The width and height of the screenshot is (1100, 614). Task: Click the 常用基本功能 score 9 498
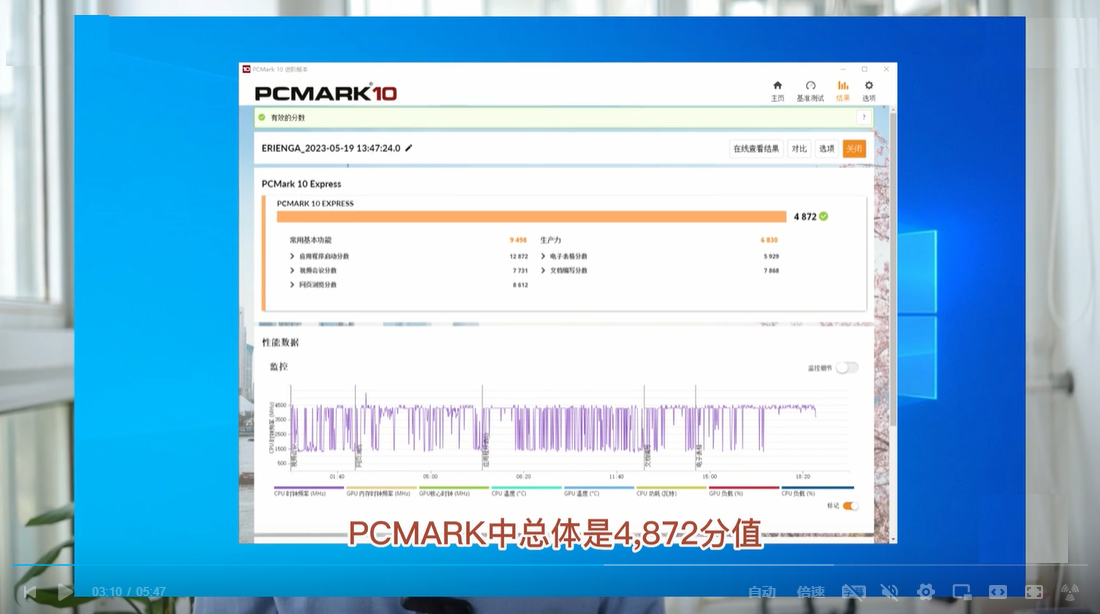click(x=518, y=240)
